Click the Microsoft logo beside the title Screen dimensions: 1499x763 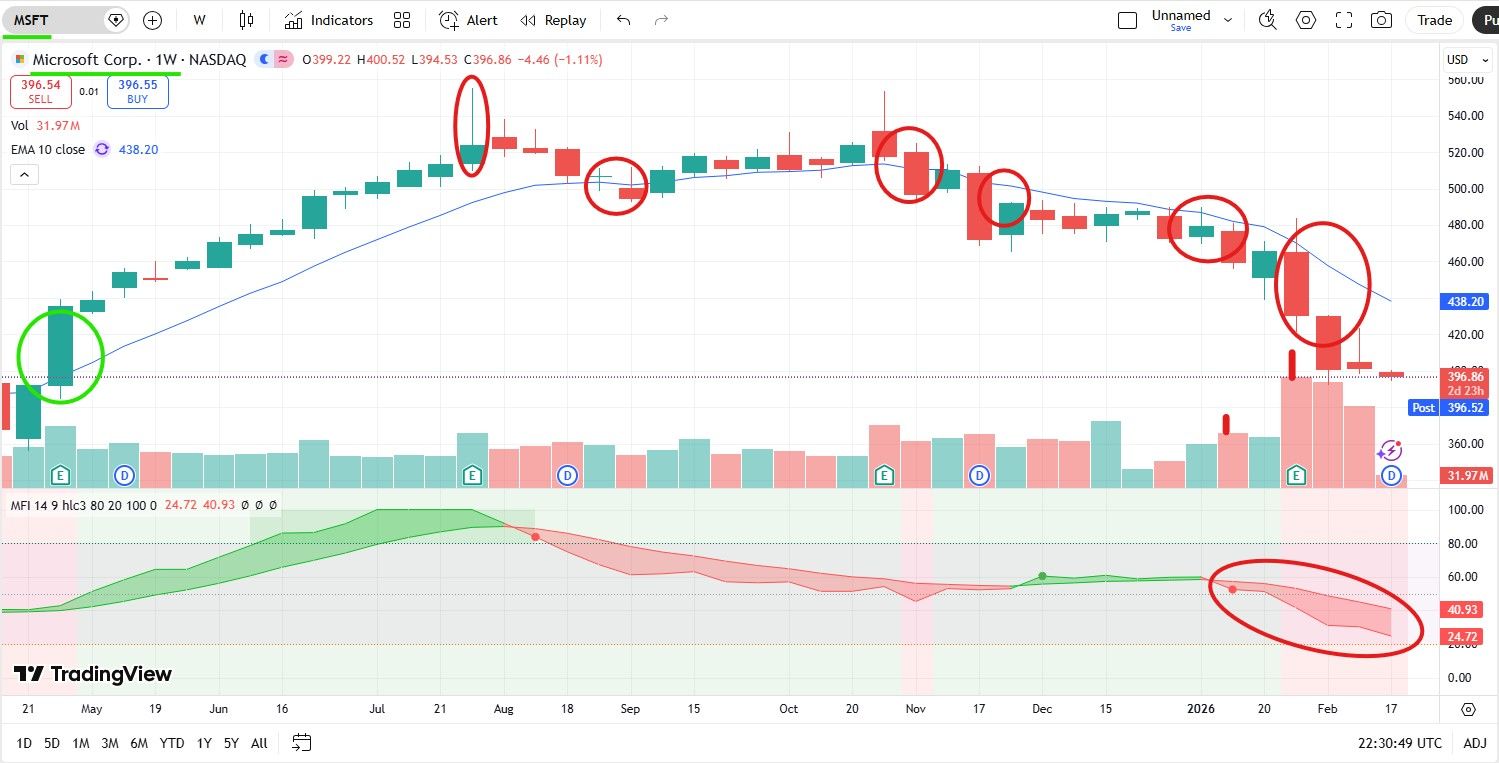coord(19,60)
